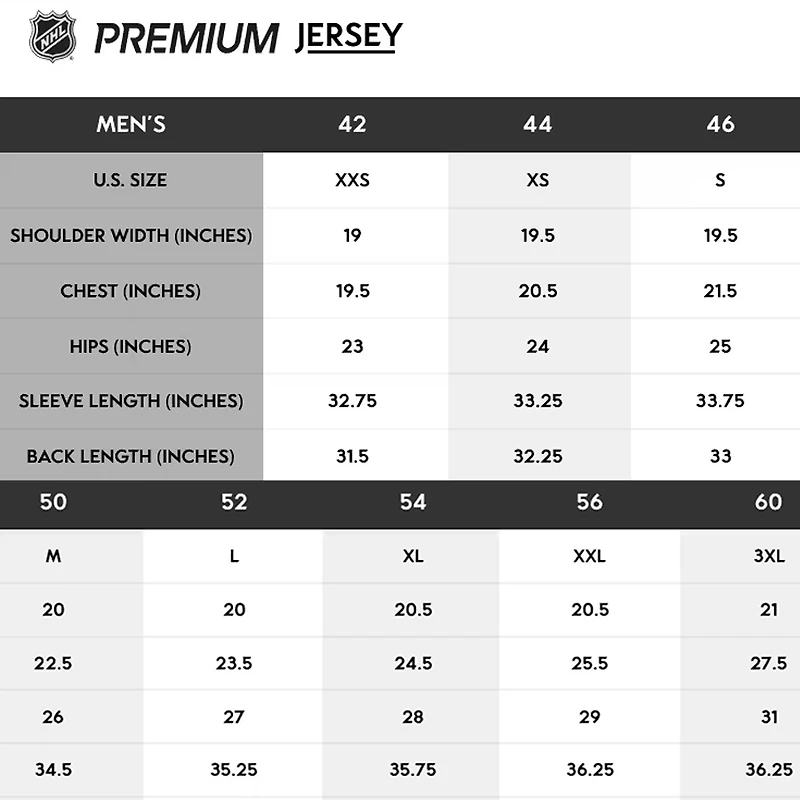Click the NHL shield logo
Screen dimensions: 800x800
point(52,37)
